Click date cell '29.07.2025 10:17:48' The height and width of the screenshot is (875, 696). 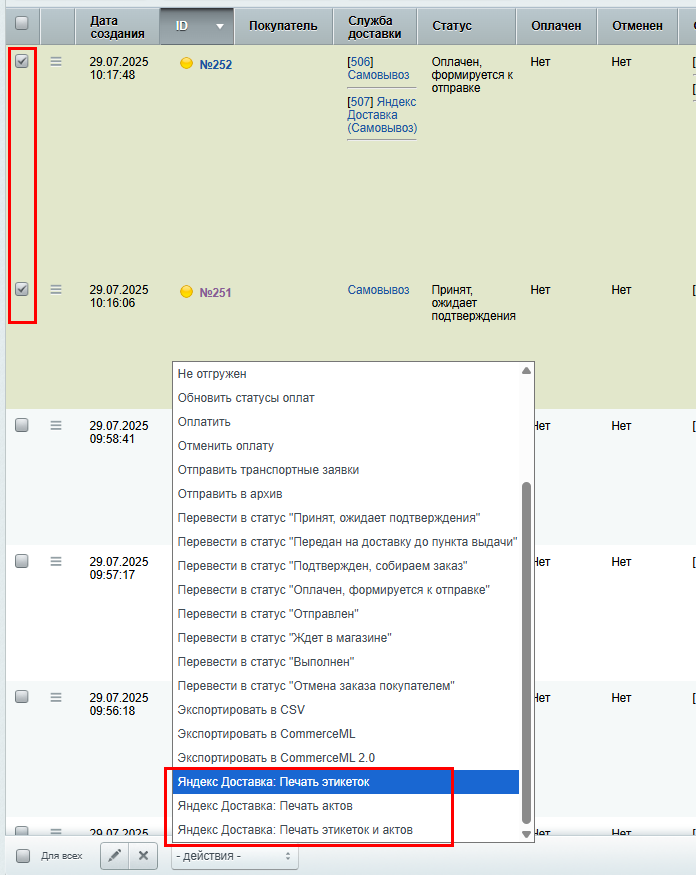coord(119,68)
